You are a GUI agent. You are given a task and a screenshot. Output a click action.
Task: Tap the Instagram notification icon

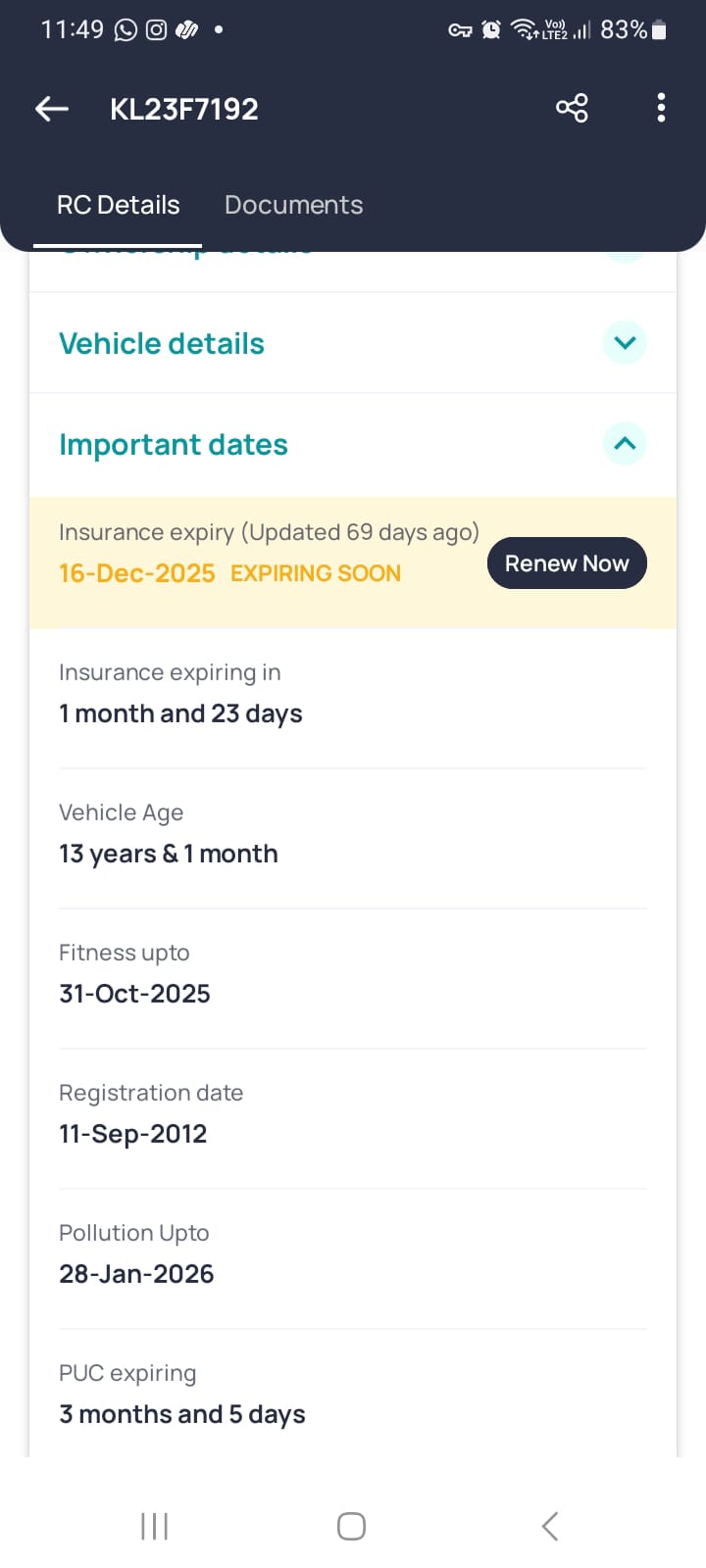[156, 30]
